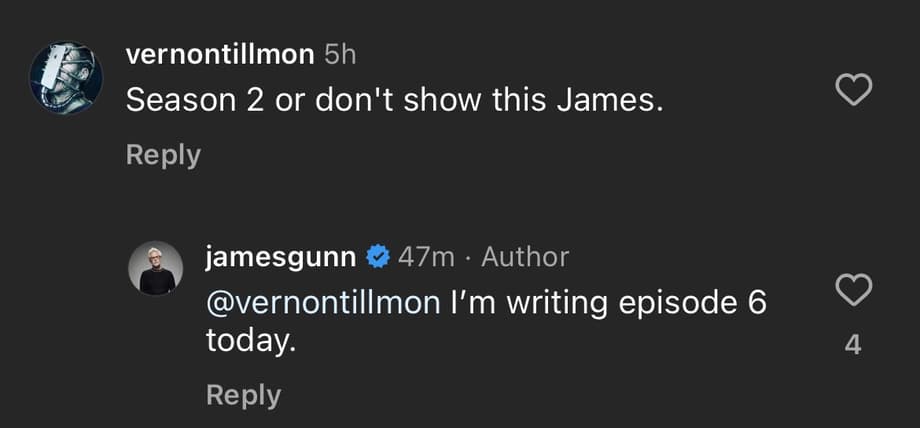
Task: Select the Author label
Action: click(x=525, y=257)
